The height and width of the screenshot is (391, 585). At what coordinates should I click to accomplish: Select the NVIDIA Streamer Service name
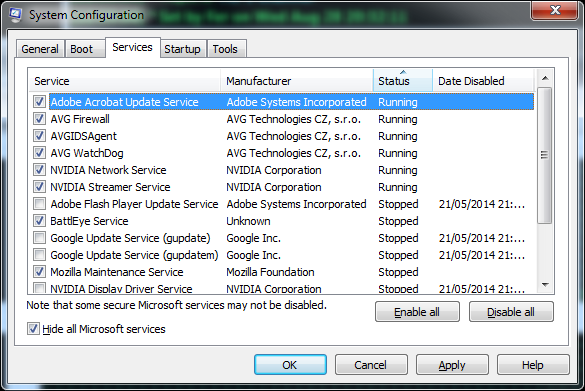click(x=110, y=187)
